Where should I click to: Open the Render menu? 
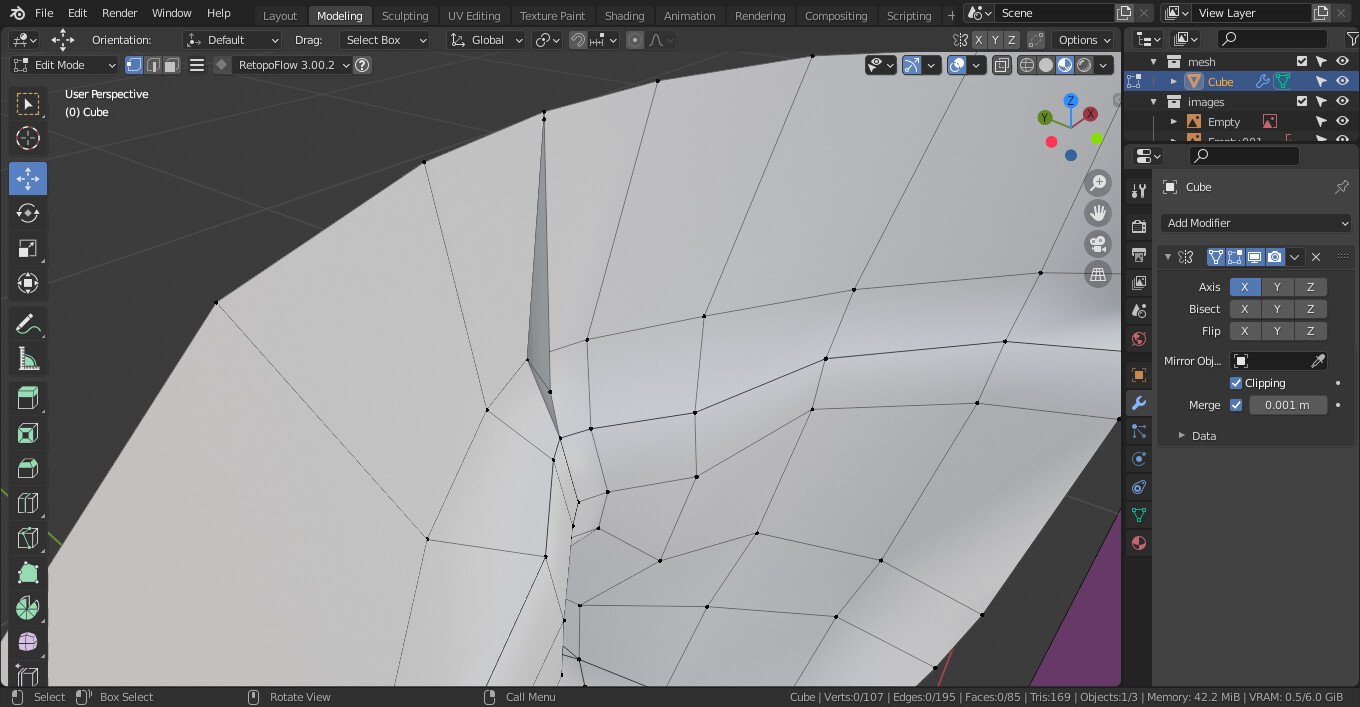click(x=119, y=13)
